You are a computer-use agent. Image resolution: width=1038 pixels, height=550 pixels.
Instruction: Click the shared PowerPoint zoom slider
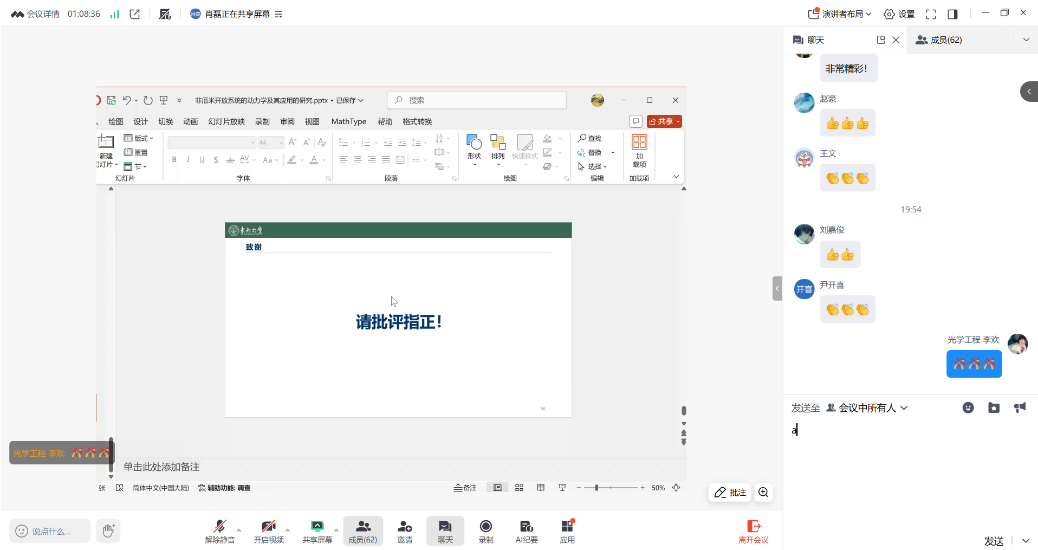pyautogui.click(x=597, y=487)
